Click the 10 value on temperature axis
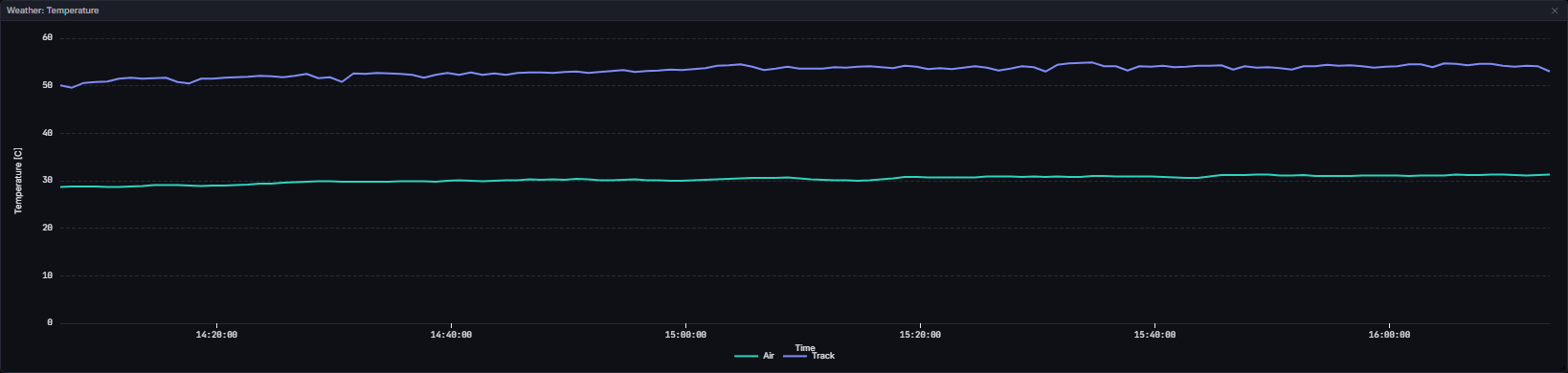The image size is (1568, 373). pyautogui.click(x=47, y=275)
